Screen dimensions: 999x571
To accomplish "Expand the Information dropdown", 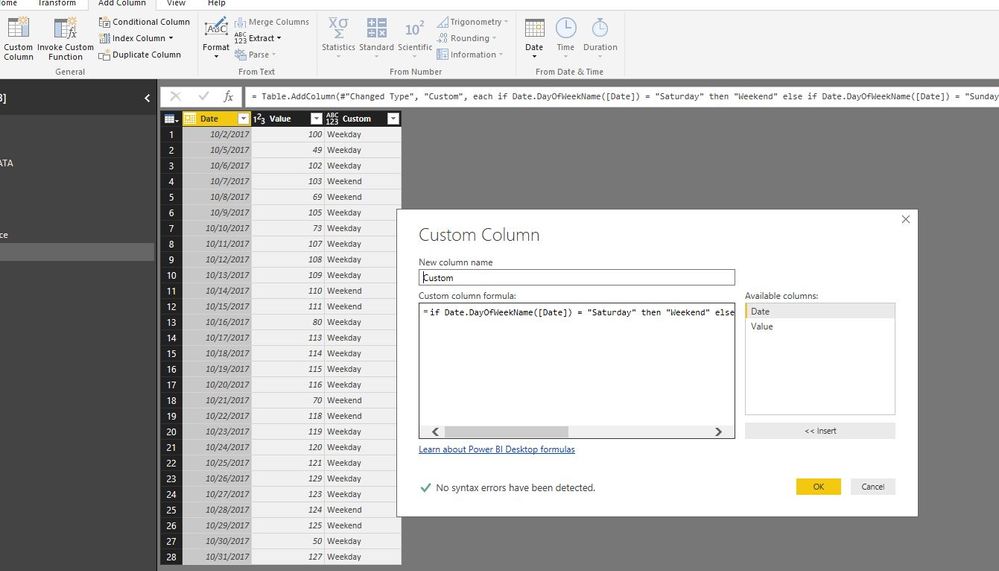I will 470,55.
